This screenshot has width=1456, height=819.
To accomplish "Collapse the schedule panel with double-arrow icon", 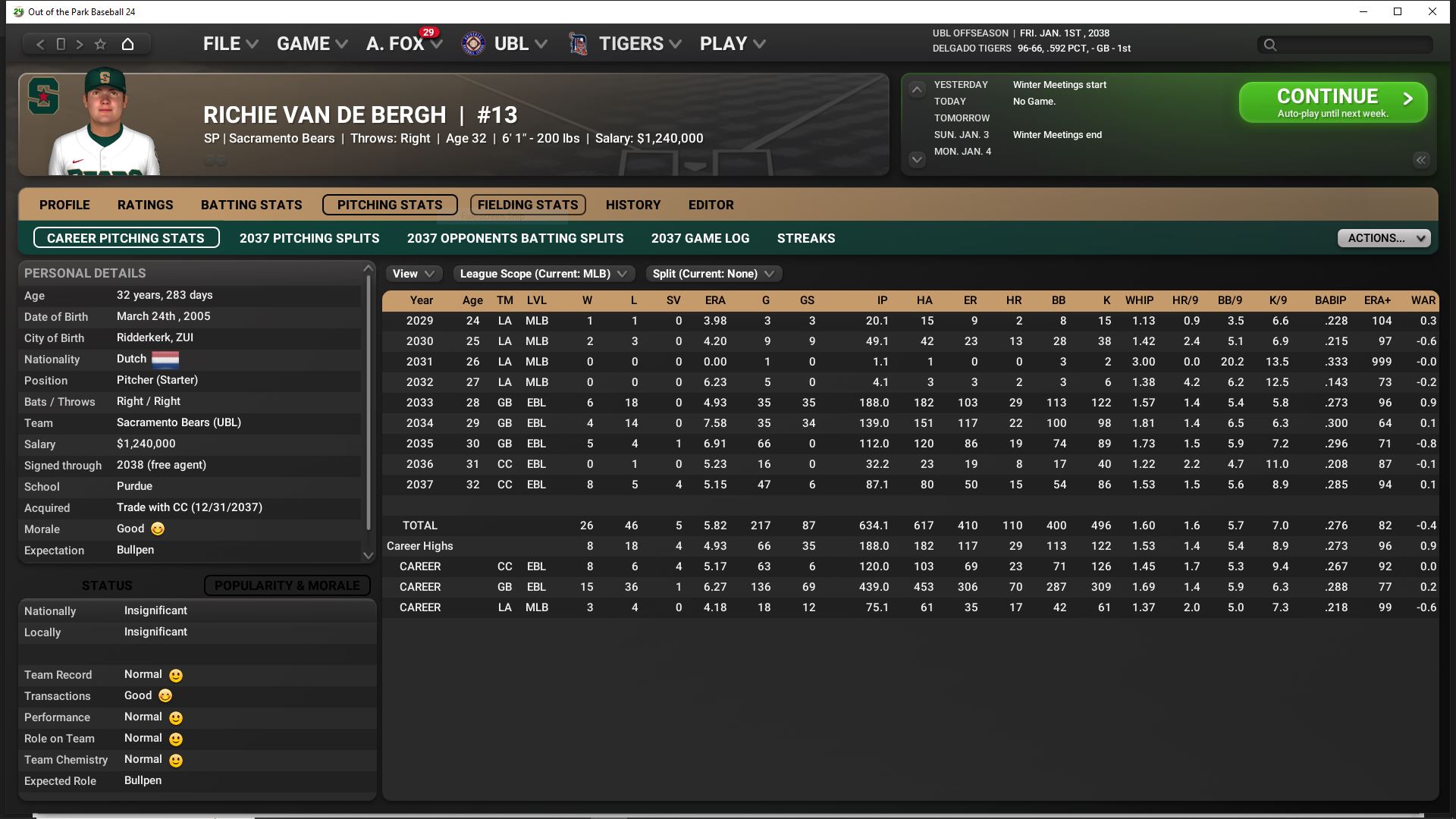I will (1420, 160).
